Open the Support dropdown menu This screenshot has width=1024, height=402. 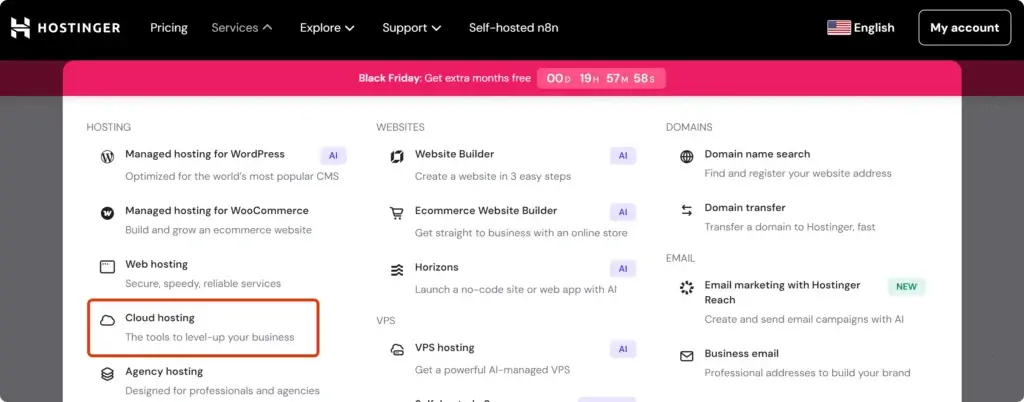click(411, 28)
